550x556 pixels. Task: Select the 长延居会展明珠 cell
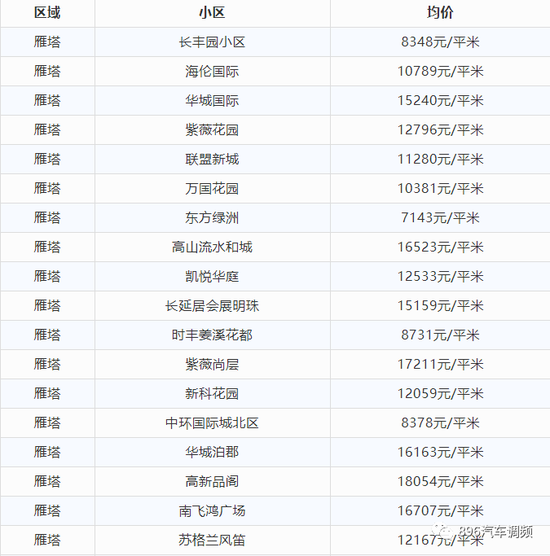(x=212, y=306)
